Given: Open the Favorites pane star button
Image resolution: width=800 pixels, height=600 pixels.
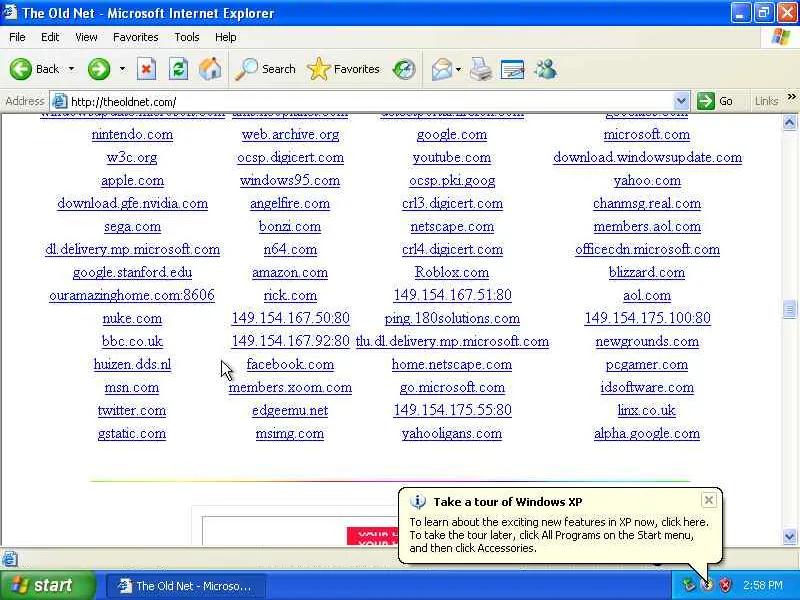Looking at the screenshot, I should coord(344,69).
